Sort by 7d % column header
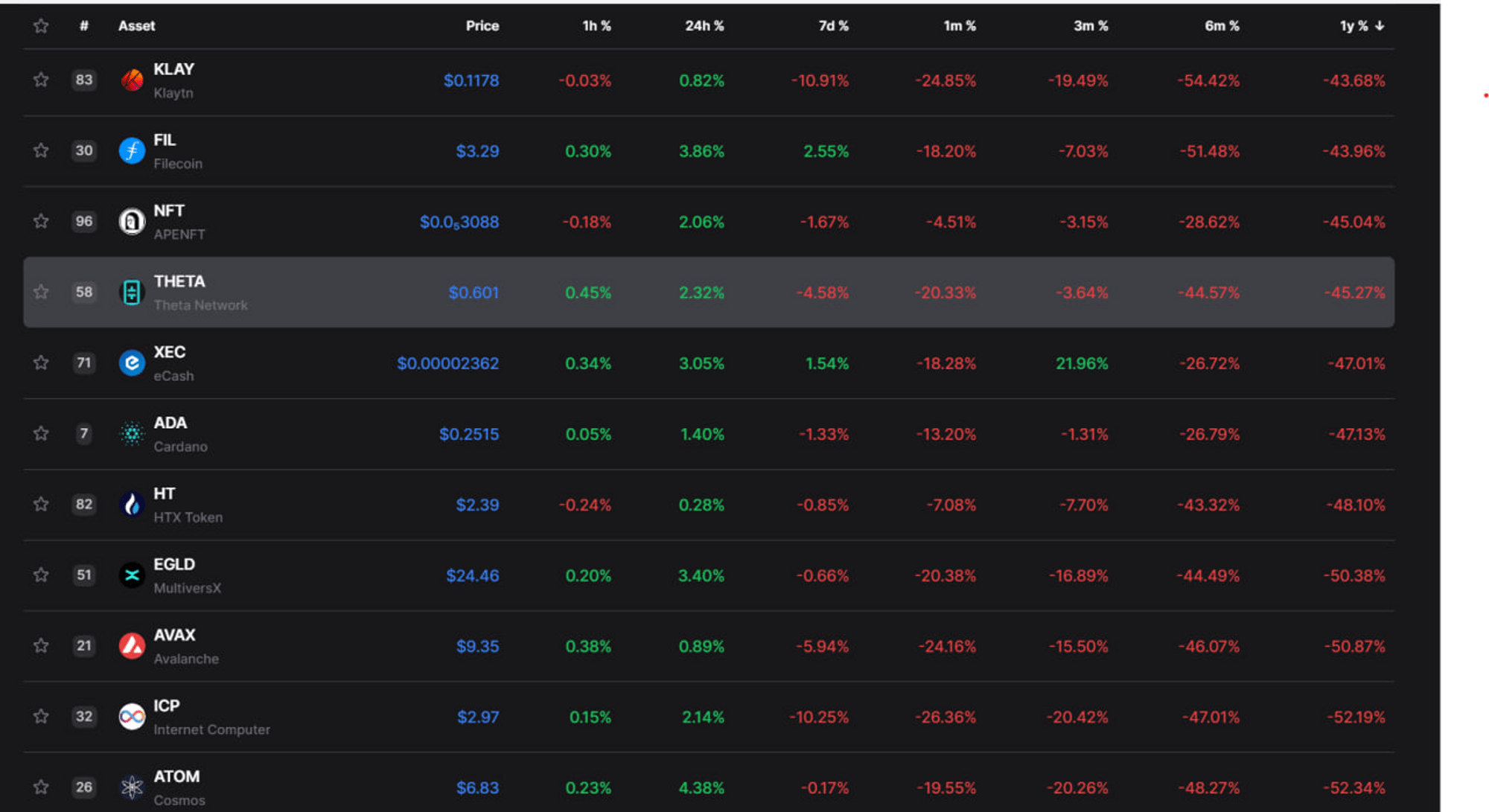 pyautogui.click(x=834, y=26)
